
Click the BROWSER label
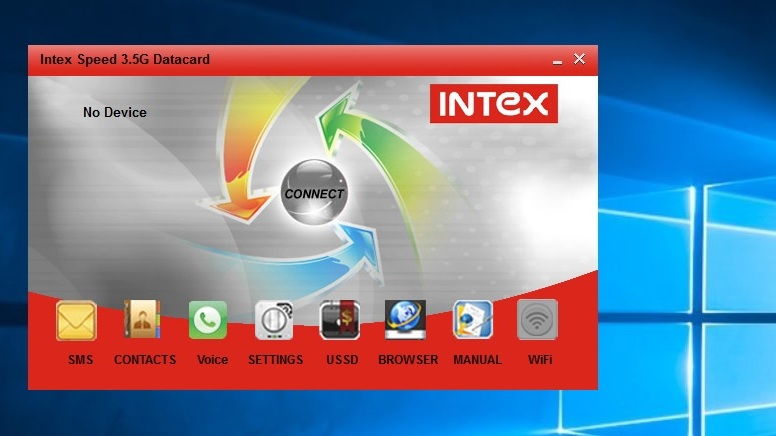(x=408, y=360)
